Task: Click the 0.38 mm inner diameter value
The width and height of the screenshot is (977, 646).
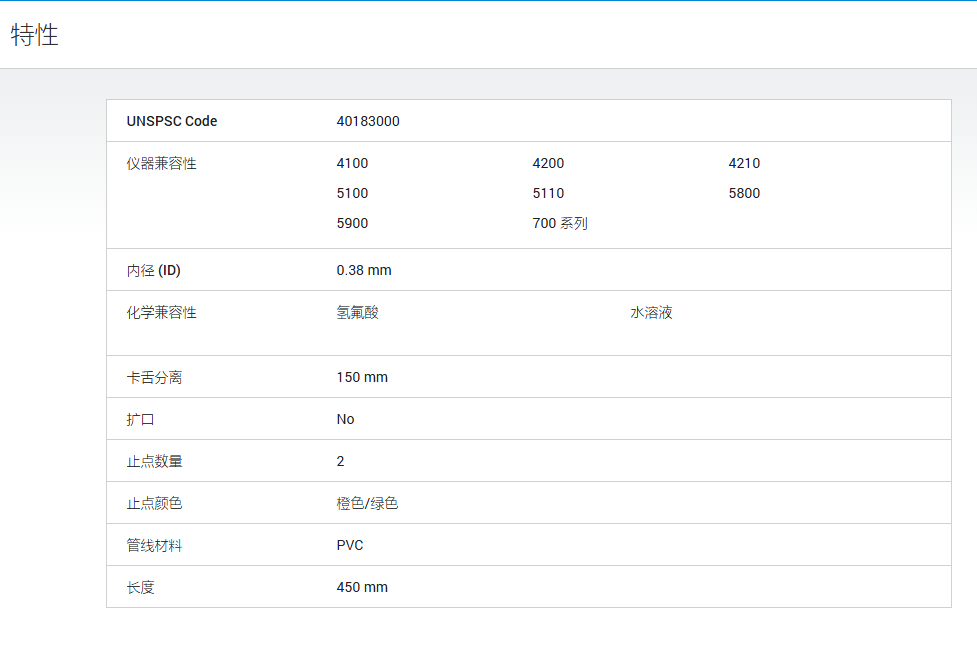Action: pos(364,270)
